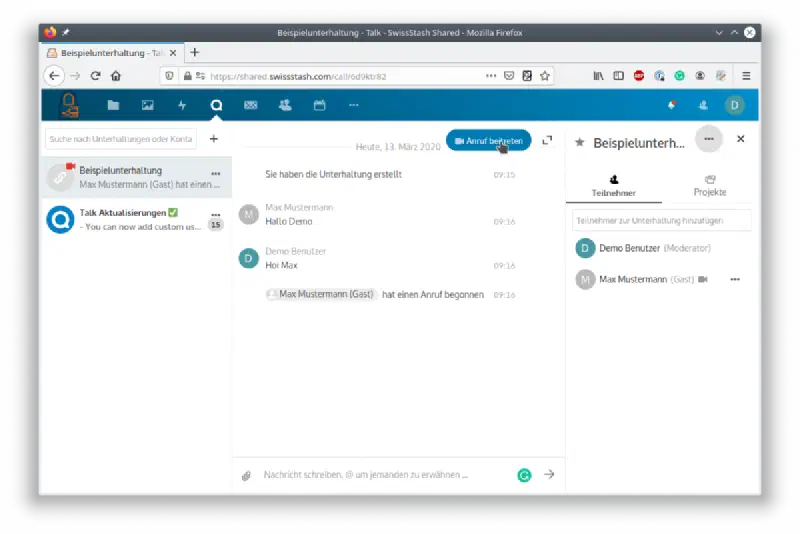Attach a file with paperclip icon
The width and height of the screenshot is (800, 534).
246,475
